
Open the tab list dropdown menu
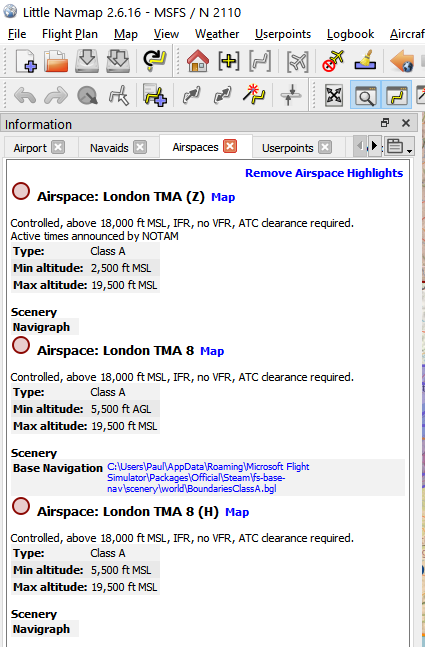(399, 146)
